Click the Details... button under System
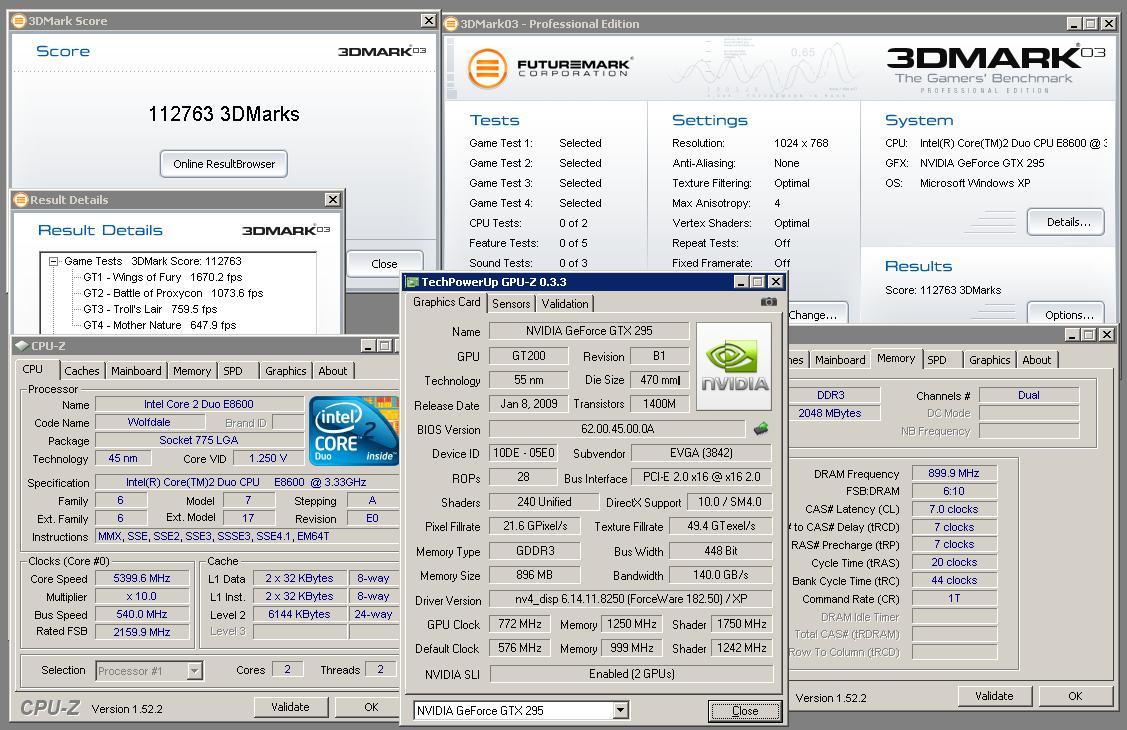This screenshot has width=1127, height=730. (1068, 222)
